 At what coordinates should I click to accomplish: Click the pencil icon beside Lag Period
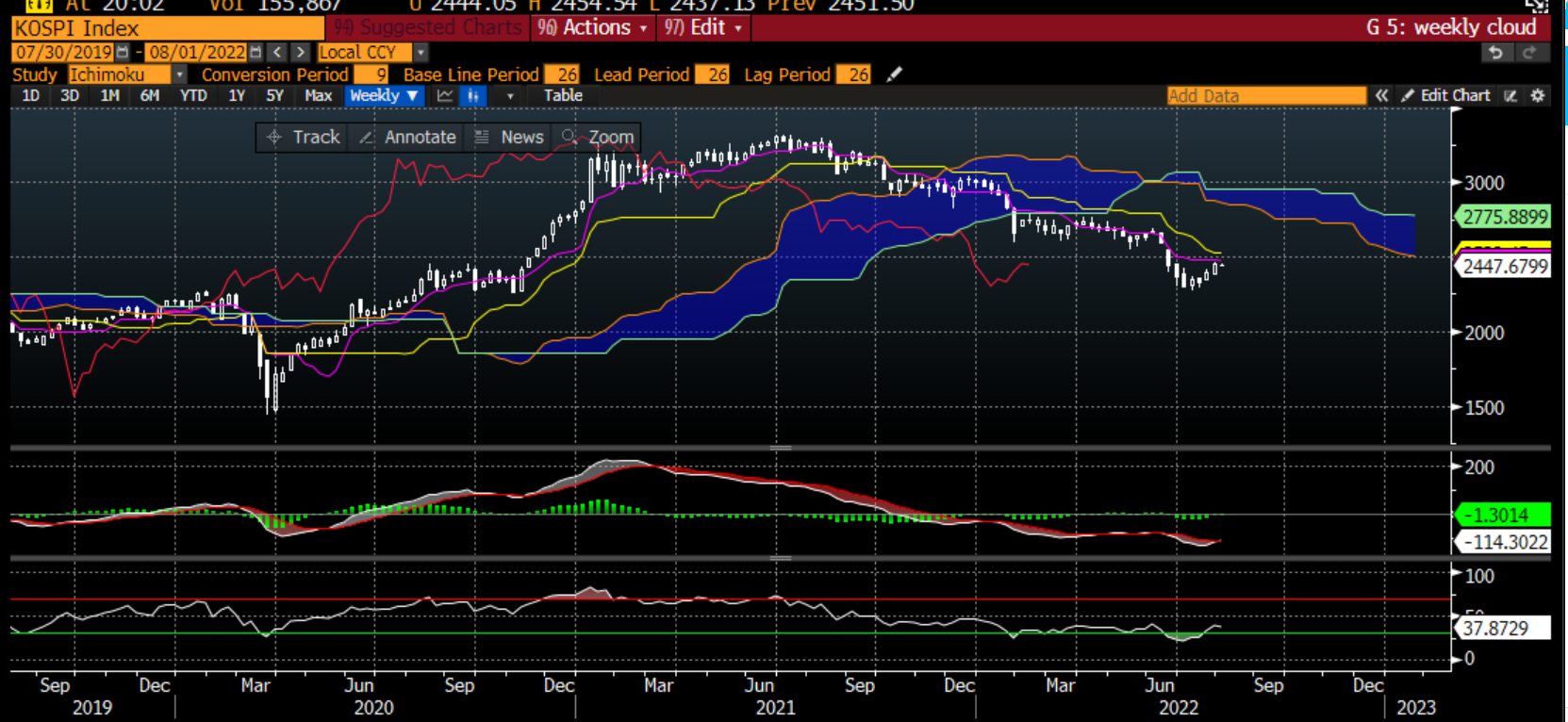(x=894, y=74)
